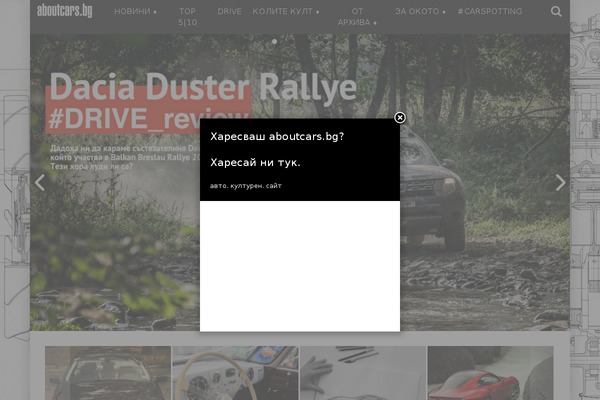The width and height of the screenshot is (600, 400).
Task: Expand the ЗА ОКОТО menu
Action: [420, 11]
